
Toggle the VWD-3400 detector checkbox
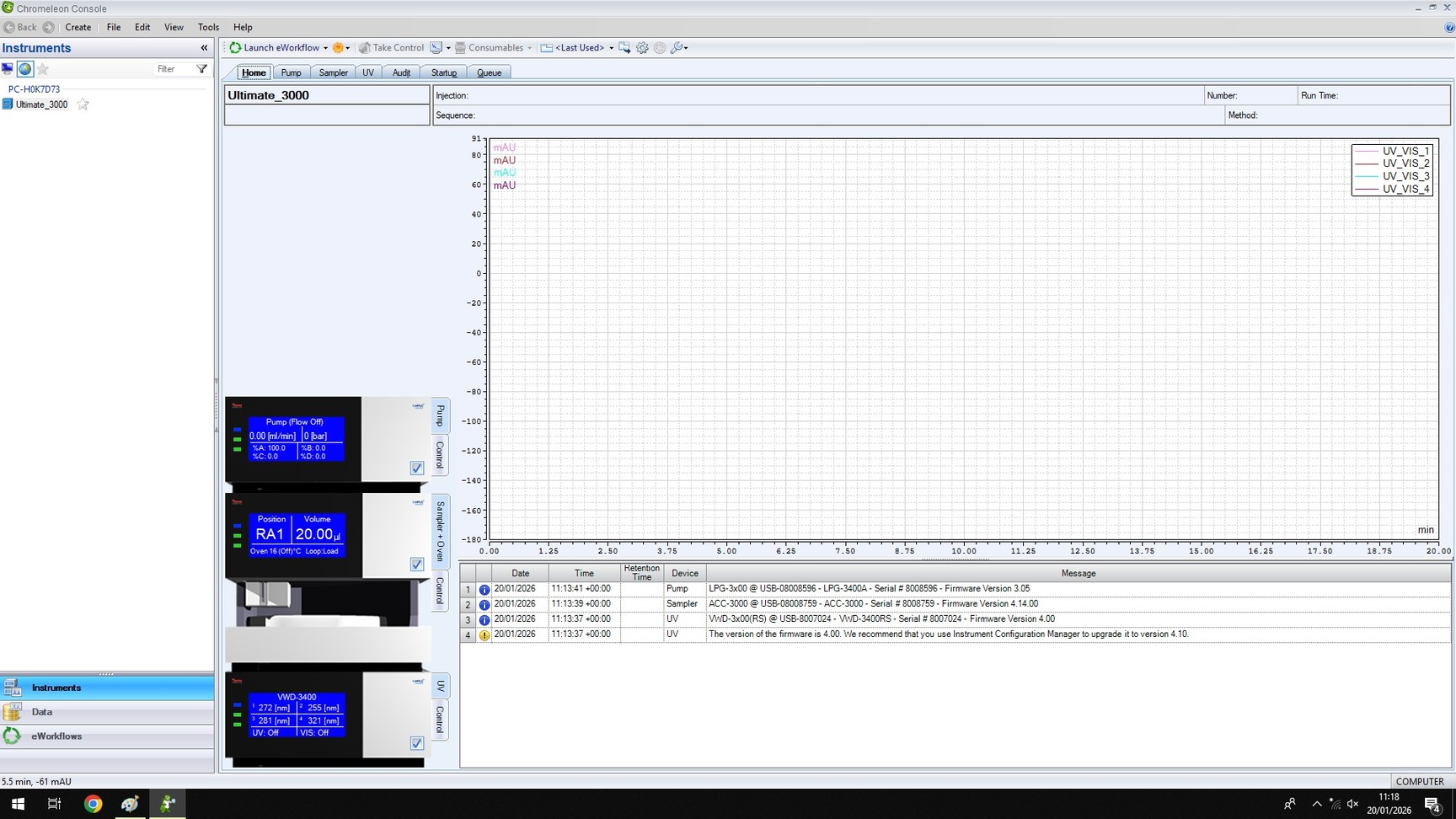(x=416, y=743)
